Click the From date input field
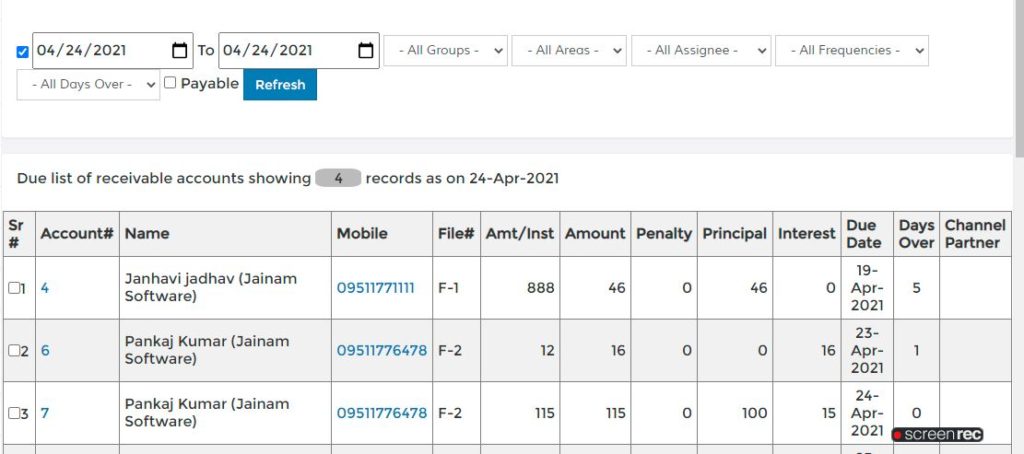 tap(112, 50)
